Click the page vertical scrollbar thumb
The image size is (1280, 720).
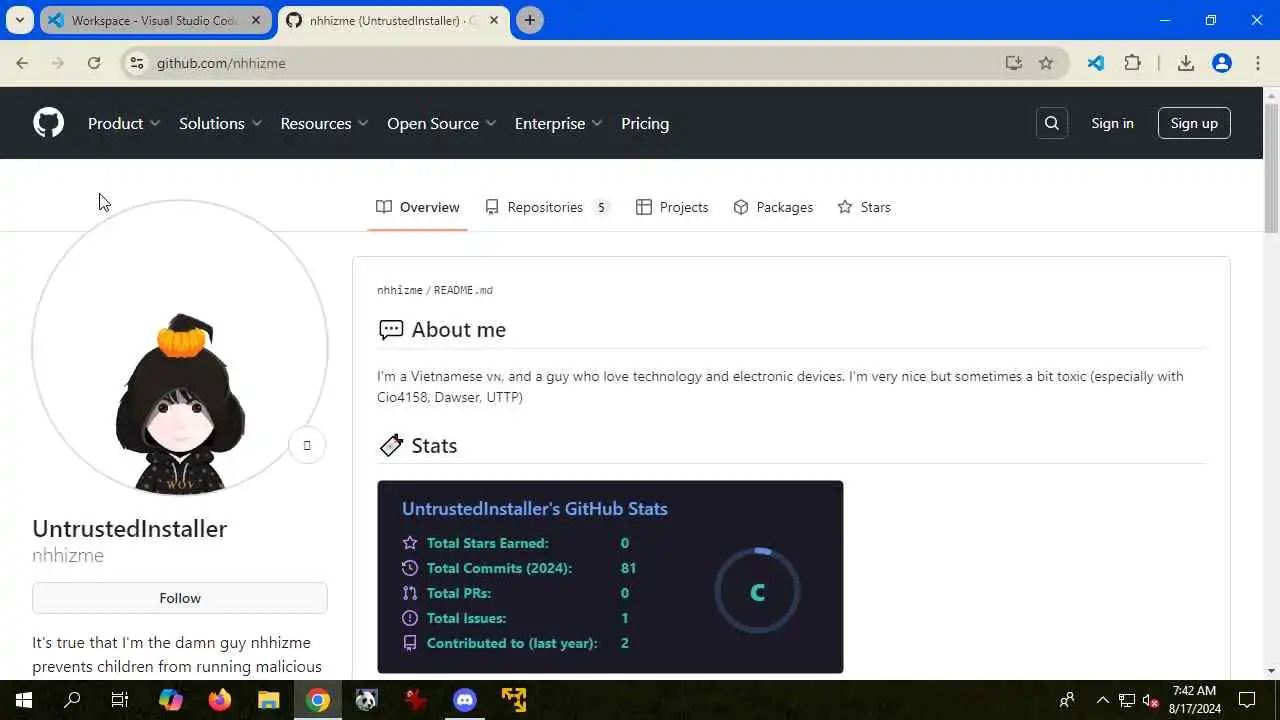[1271, 170]
